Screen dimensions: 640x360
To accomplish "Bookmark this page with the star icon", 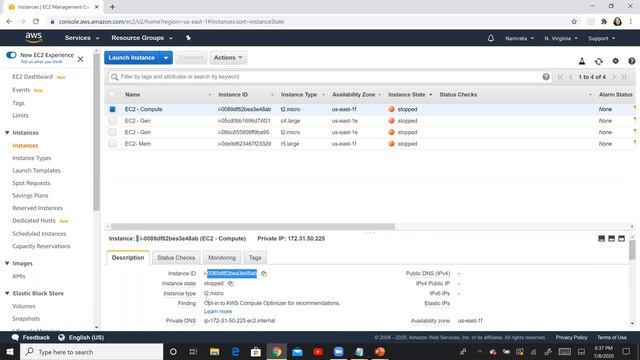I will tap(574, 22).
